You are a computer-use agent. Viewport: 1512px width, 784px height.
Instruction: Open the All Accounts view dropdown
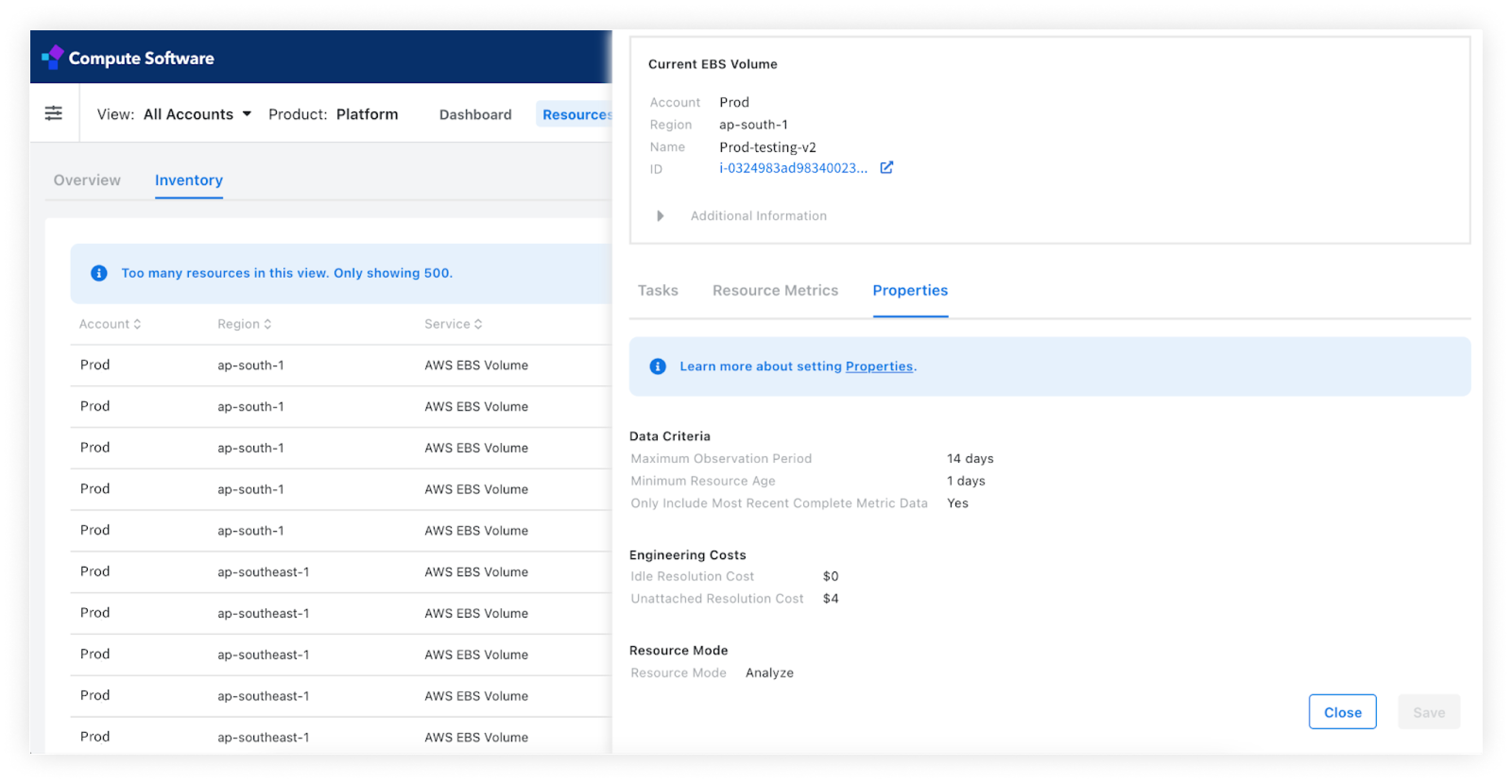click(x=197, y=114)
